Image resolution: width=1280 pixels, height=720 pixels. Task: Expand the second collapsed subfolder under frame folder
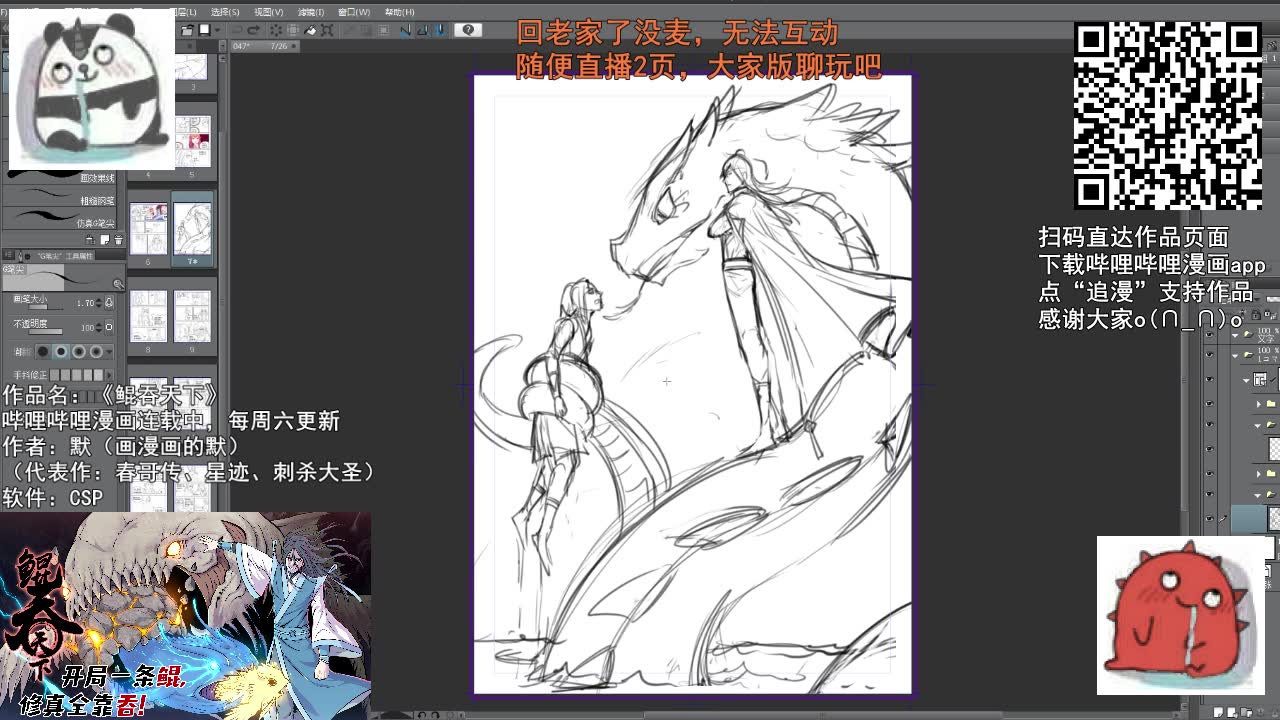tap(1259, 474)
